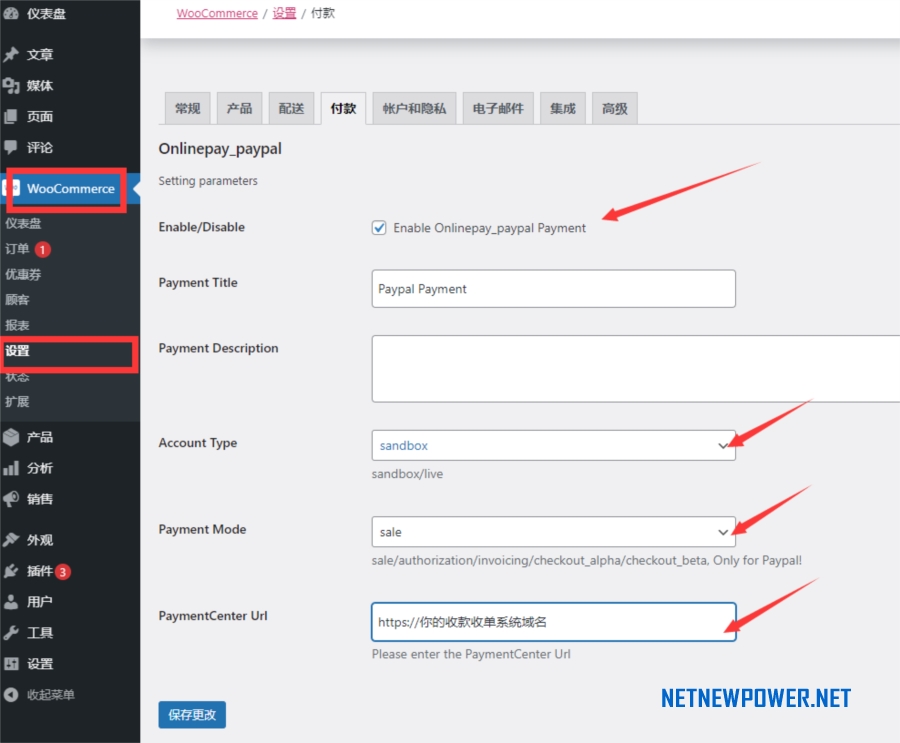
Task: Click the Pages icon in sidebar
Action: click(x=11, y=117)
